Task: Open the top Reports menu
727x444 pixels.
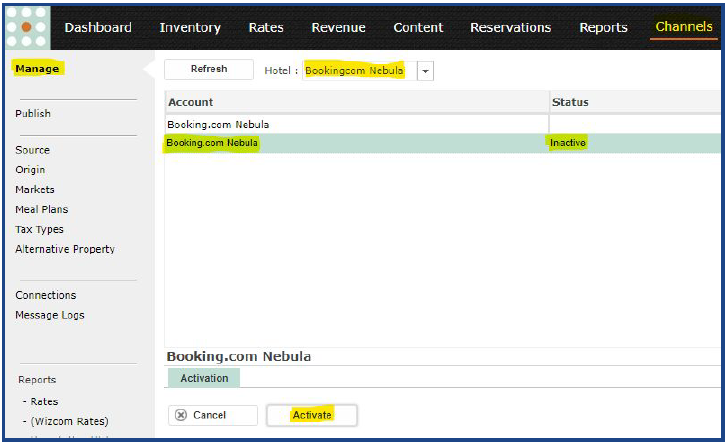Action: 603,28
